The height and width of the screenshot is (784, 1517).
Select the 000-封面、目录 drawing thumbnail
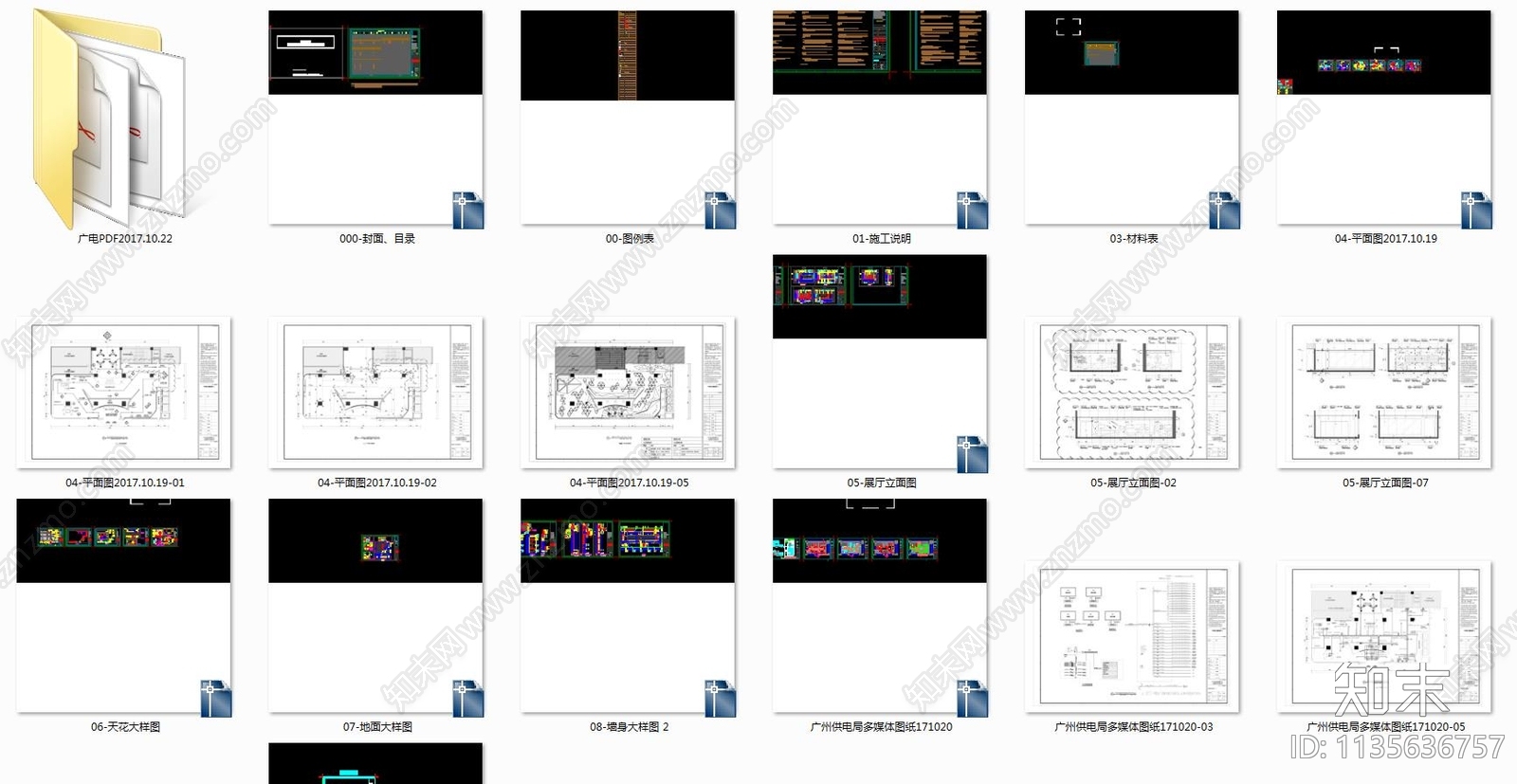375,118
